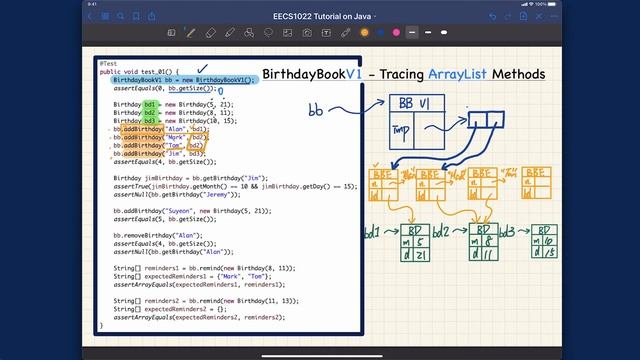The image size is (640, 360).
Task: Tap the Wi-Fi indicator in status bar
Action: point(531,4)
